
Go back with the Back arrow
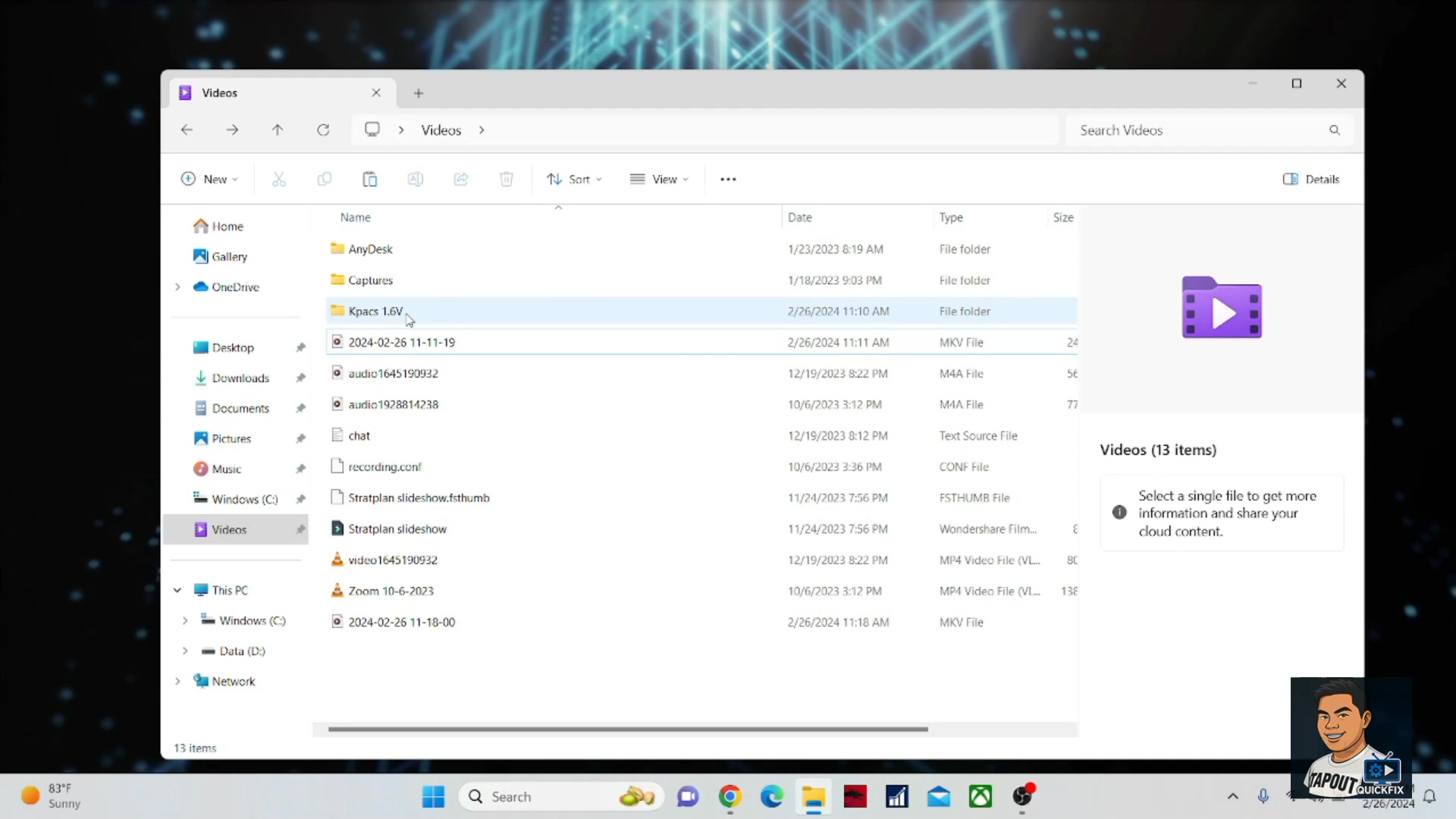point(187,130)
